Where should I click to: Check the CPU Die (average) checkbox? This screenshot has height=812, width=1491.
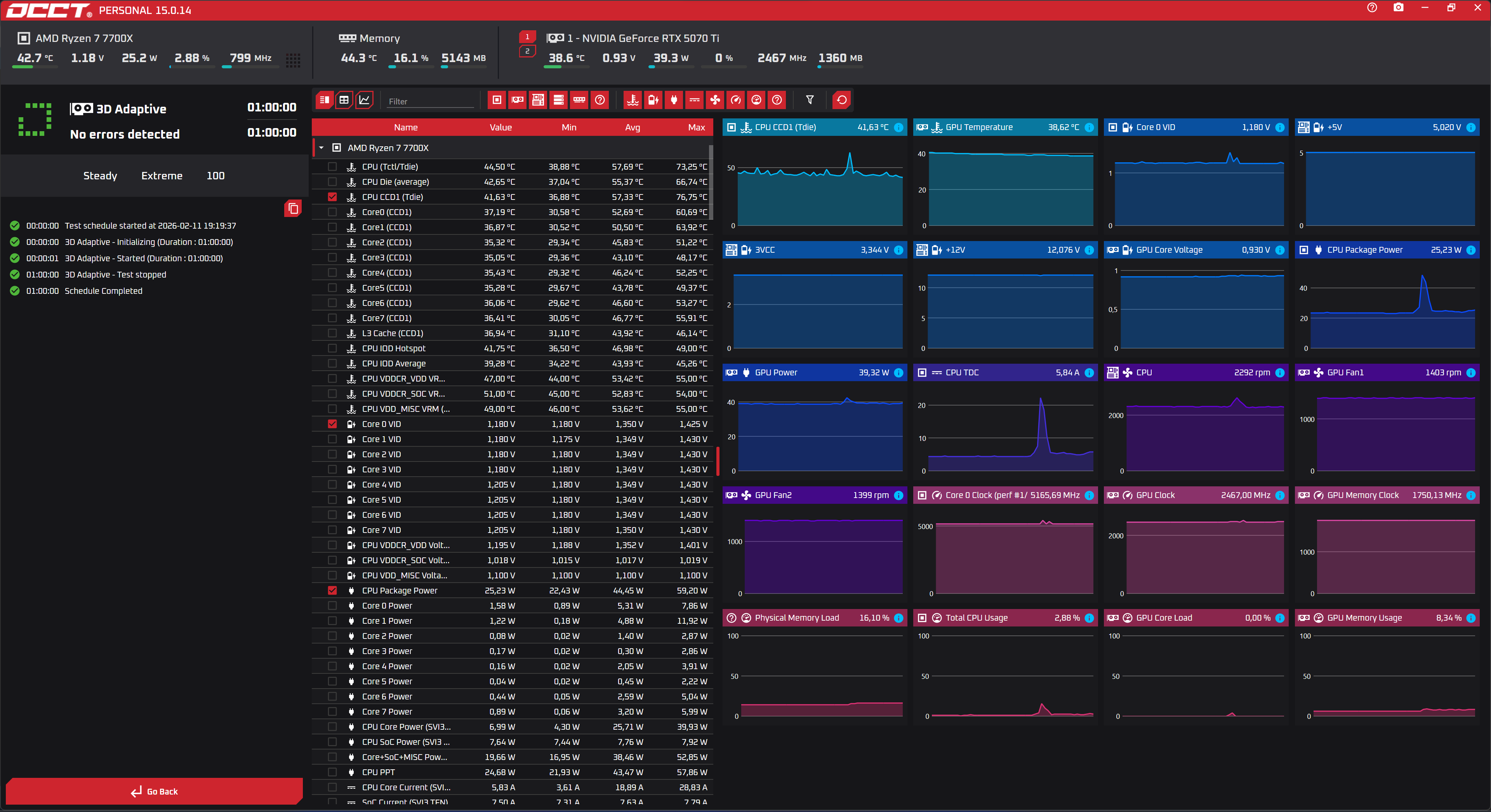pos(332,182)
